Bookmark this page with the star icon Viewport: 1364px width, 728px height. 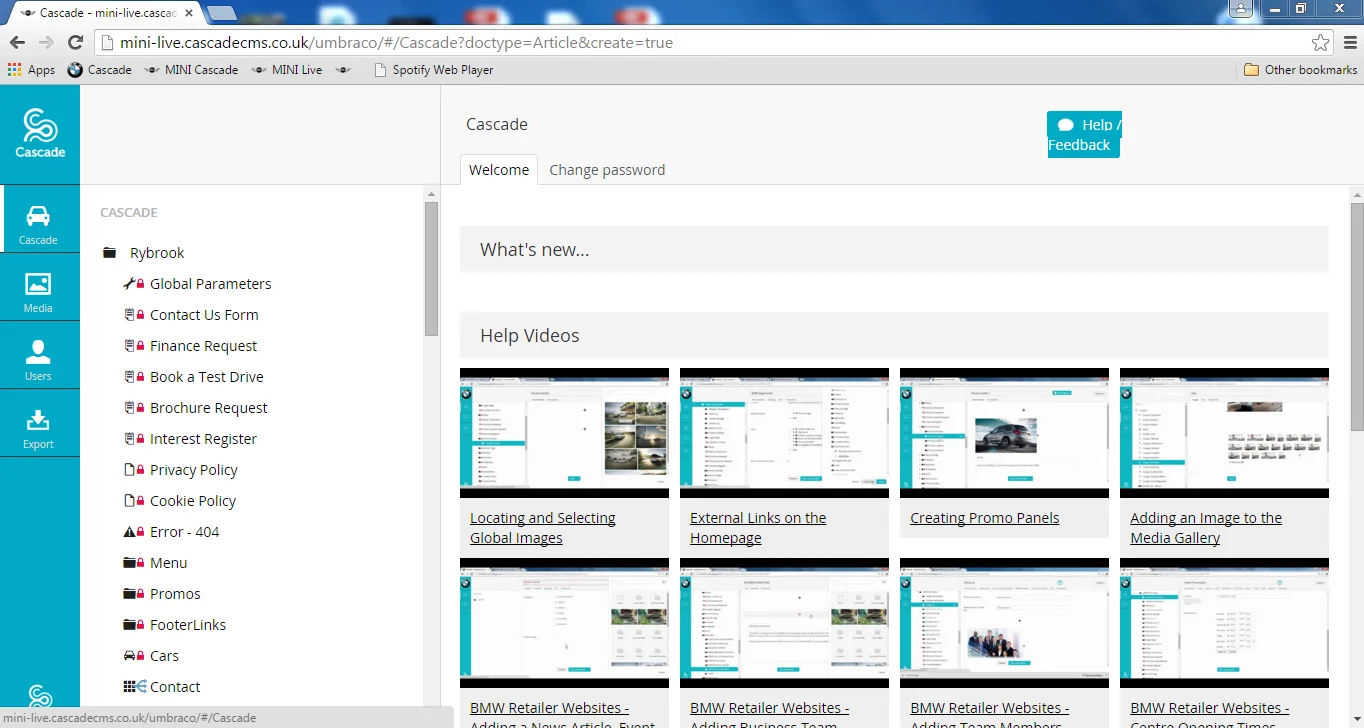pyautogui.click(x=1320, y=43)
